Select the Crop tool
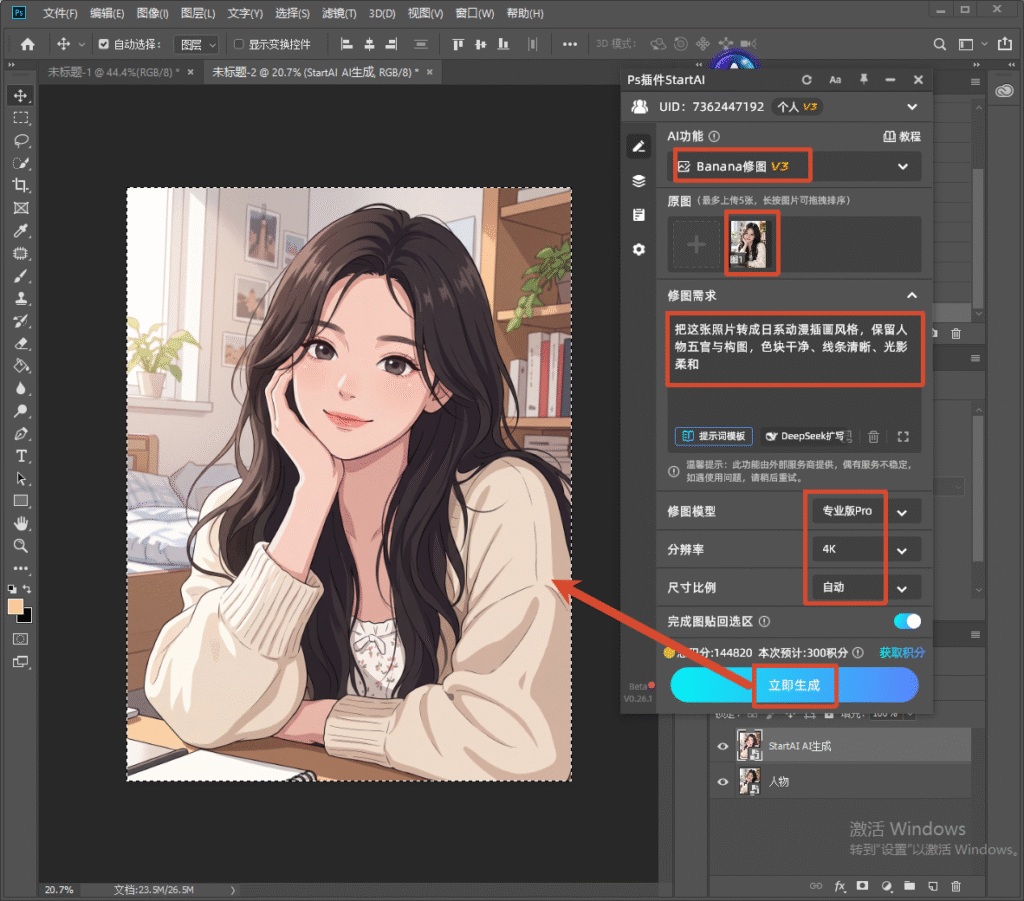Screen dimensions: 1024x901 click(x=21, y=185)
